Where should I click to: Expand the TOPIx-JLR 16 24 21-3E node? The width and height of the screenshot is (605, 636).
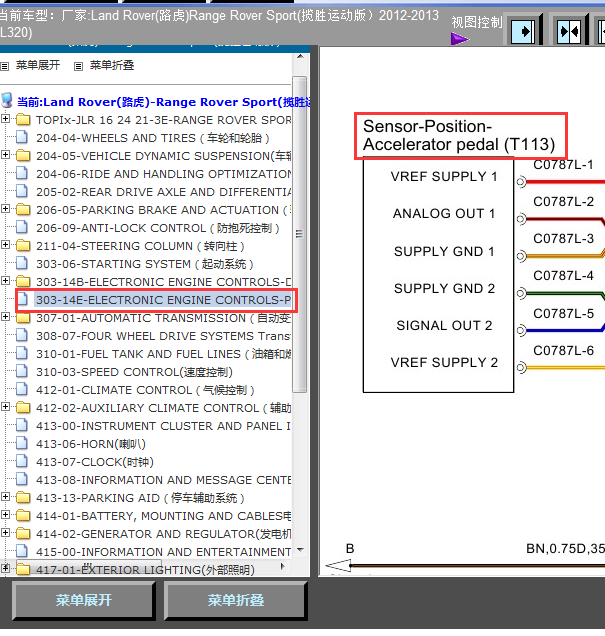click(5, 118)
